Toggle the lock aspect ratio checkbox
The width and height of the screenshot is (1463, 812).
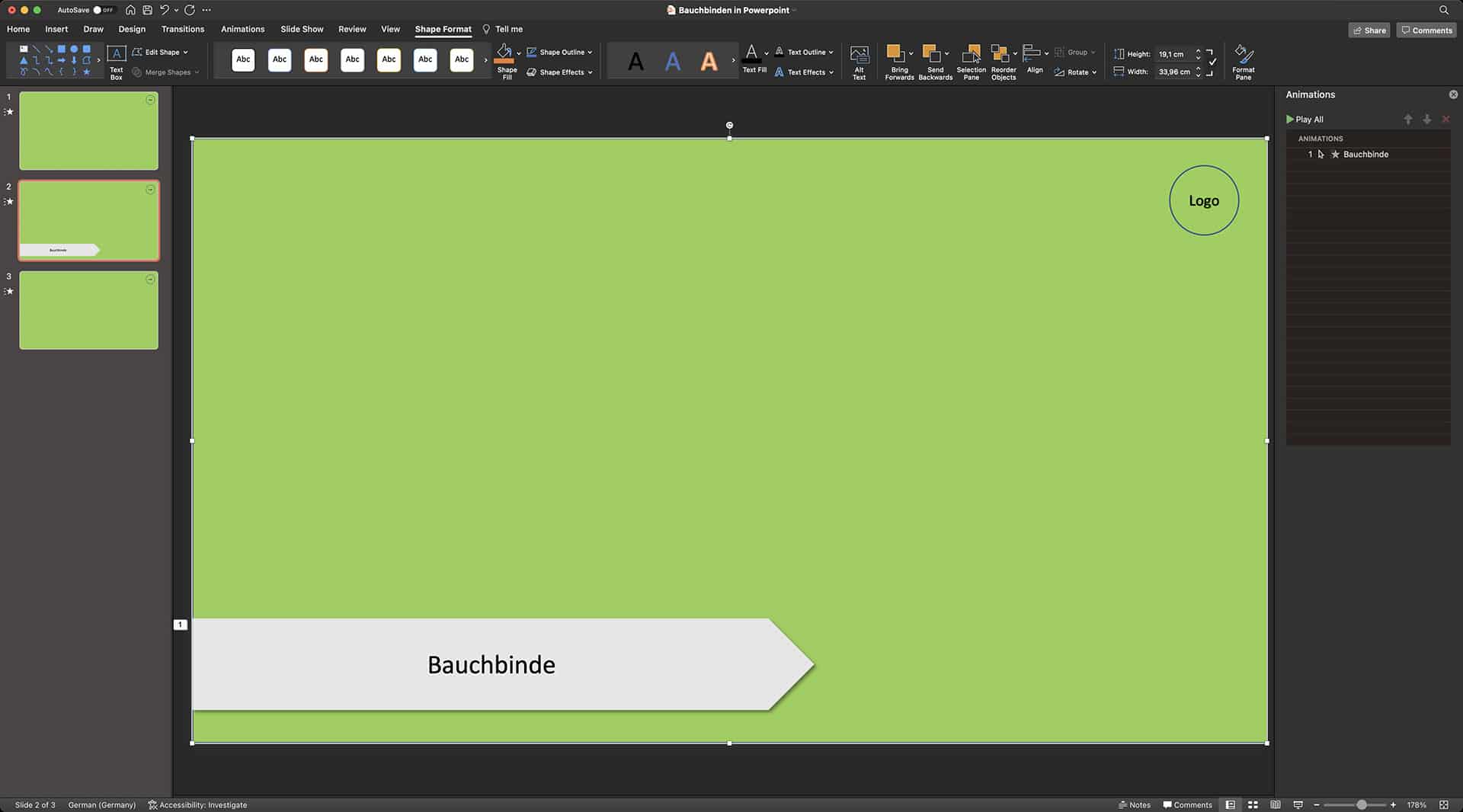coord(1212,62)
